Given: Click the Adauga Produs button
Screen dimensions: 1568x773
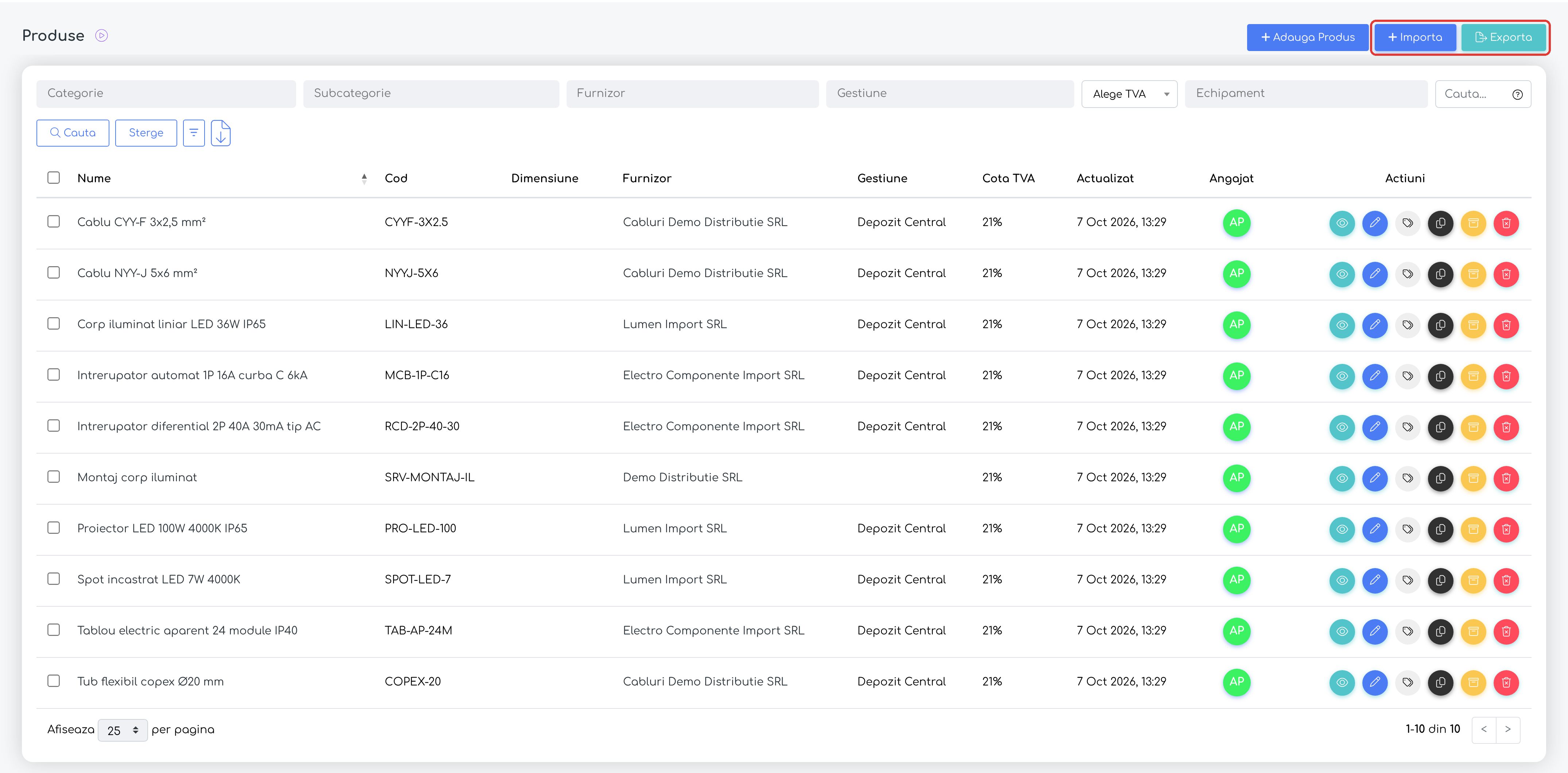Looking at the screenshot, I should point(1307,37).
